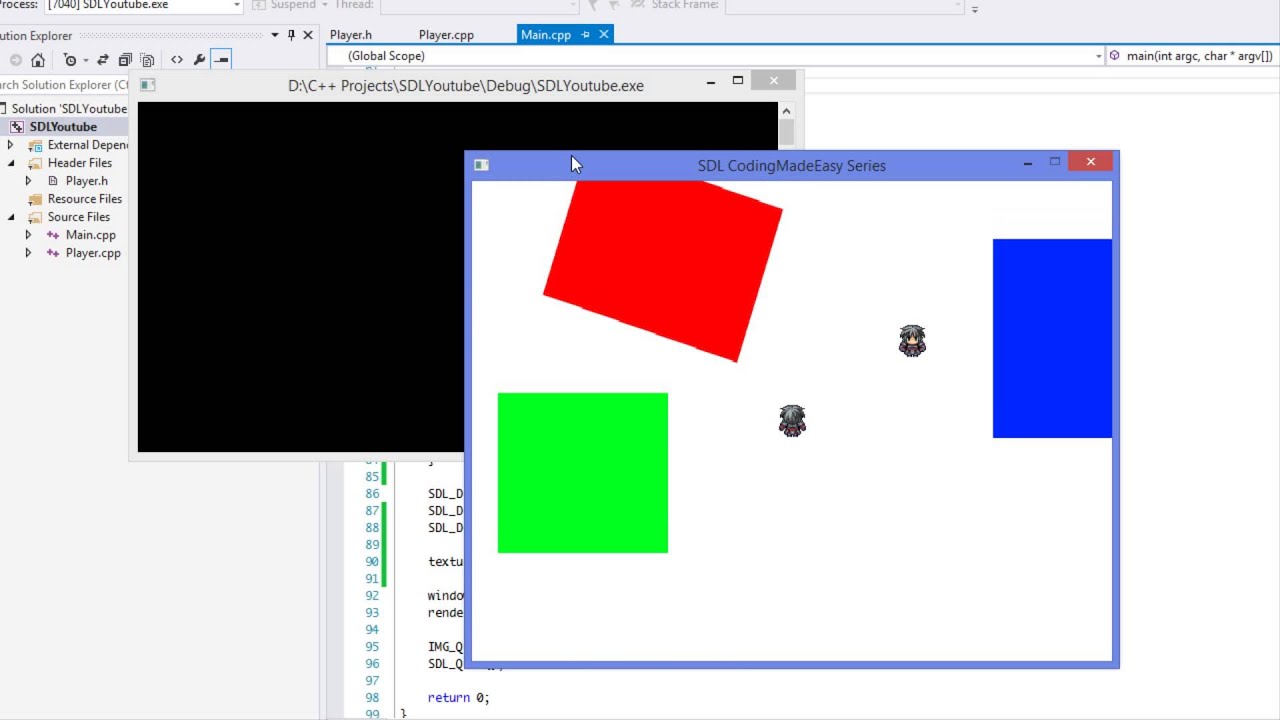Click the SDLYoutube project icon

point(17,127)
